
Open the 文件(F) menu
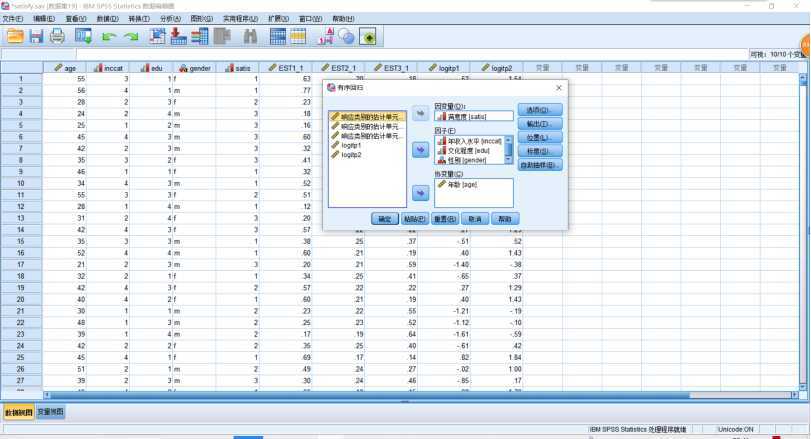tap(12, 19)
